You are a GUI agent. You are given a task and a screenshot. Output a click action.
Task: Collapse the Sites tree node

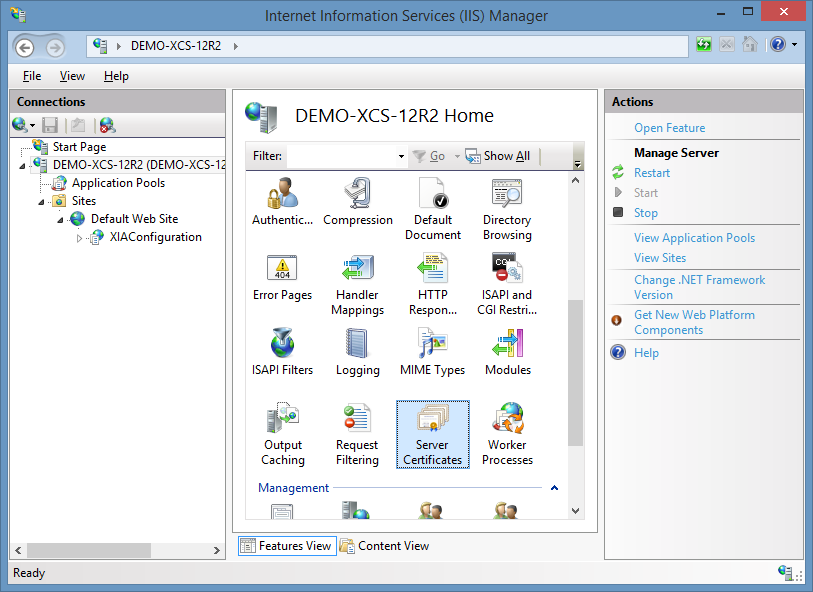tap(41, 202)
